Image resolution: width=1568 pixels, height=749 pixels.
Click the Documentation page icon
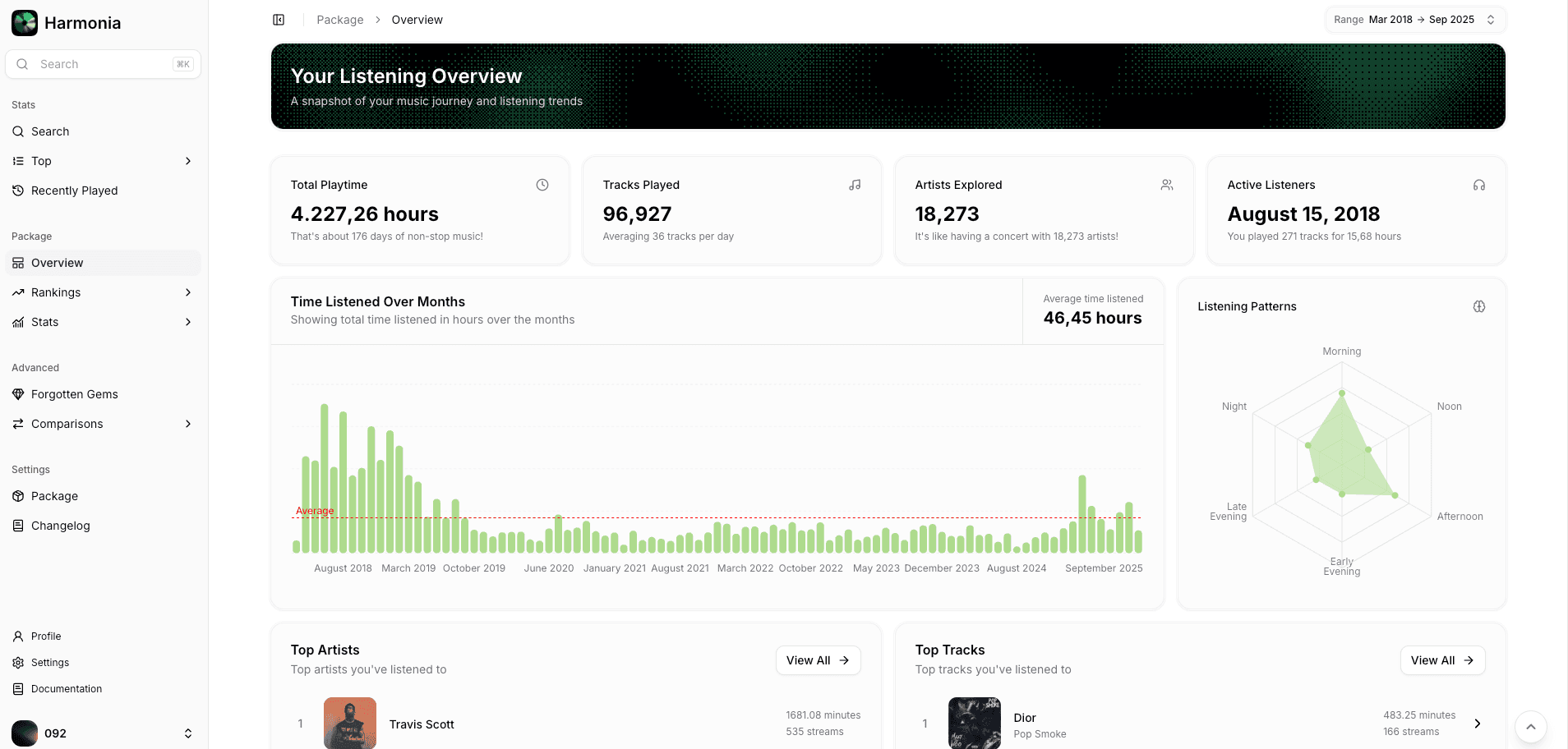point(18,689)
